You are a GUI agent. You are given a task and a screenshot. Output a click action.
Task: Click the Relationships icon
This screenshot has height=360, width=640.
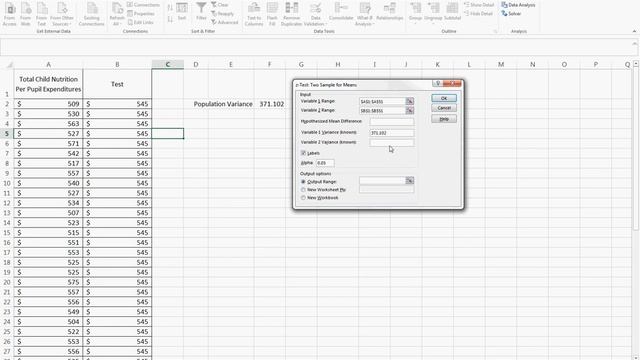[390, 12]
